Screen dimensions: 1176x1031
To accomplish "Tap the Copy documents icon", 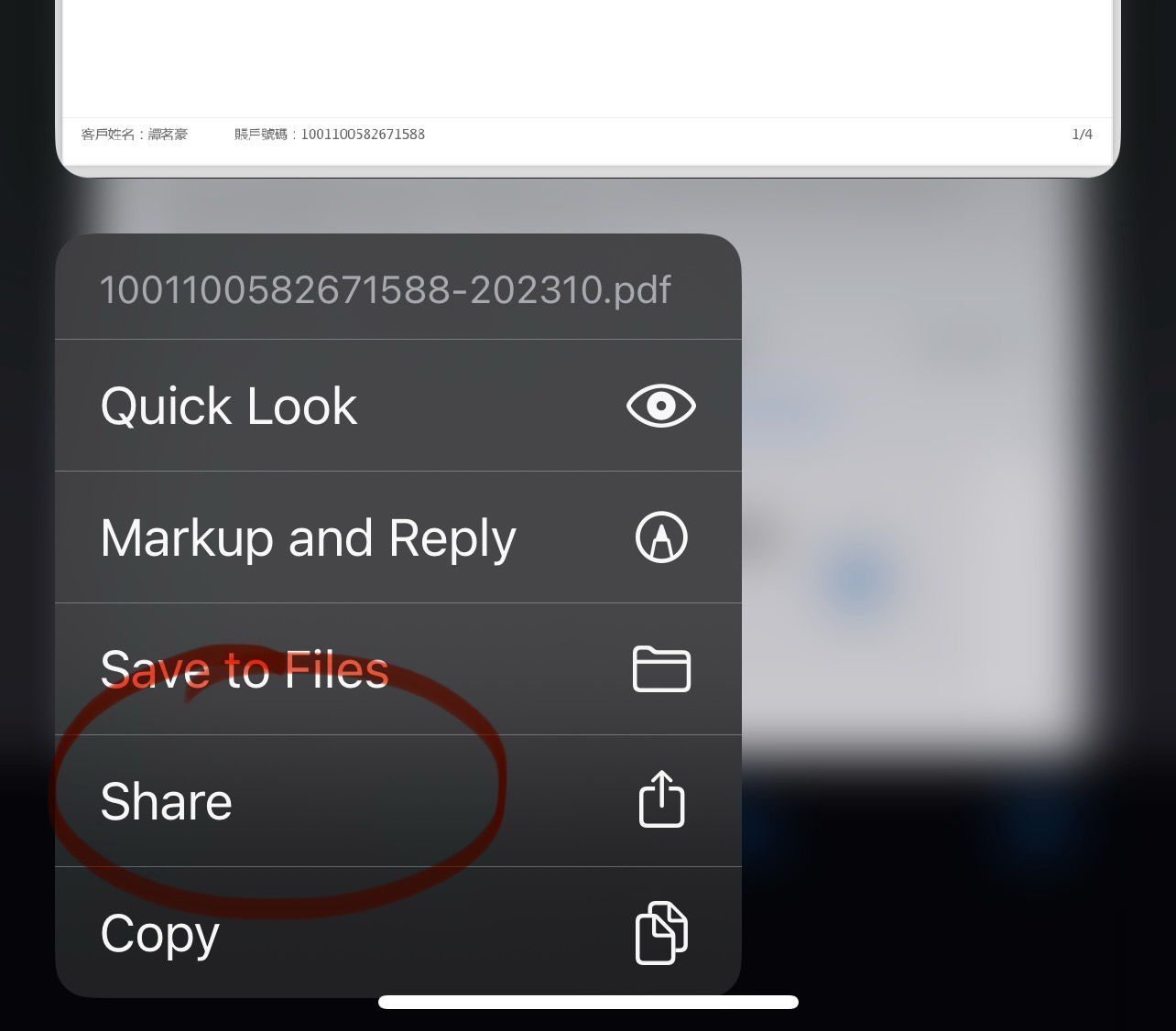I will click(661, 932).
